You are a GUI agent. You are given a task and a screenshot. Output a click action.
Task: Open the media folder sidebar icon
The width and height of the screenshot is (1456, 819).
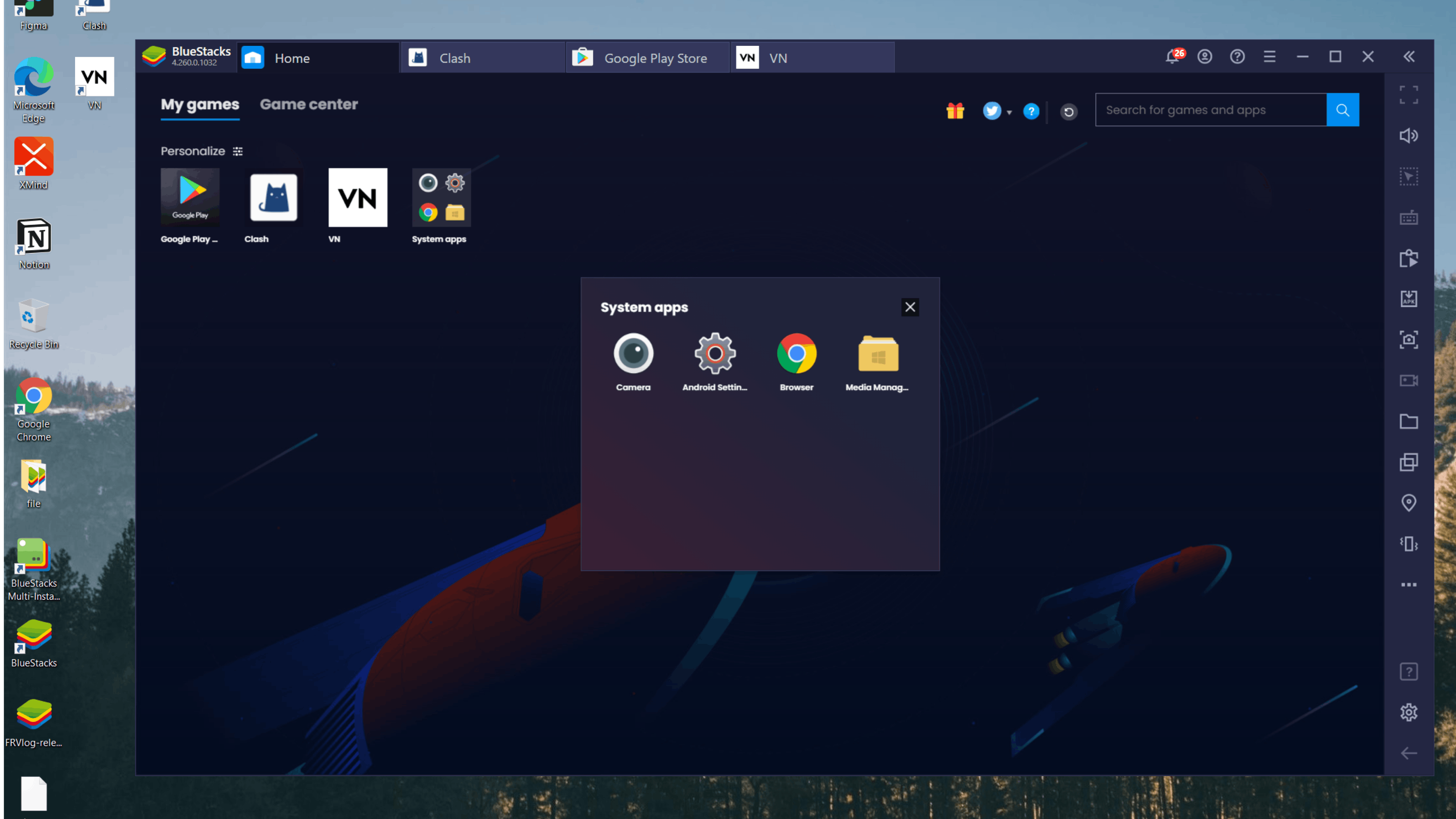click(1409, 421)
